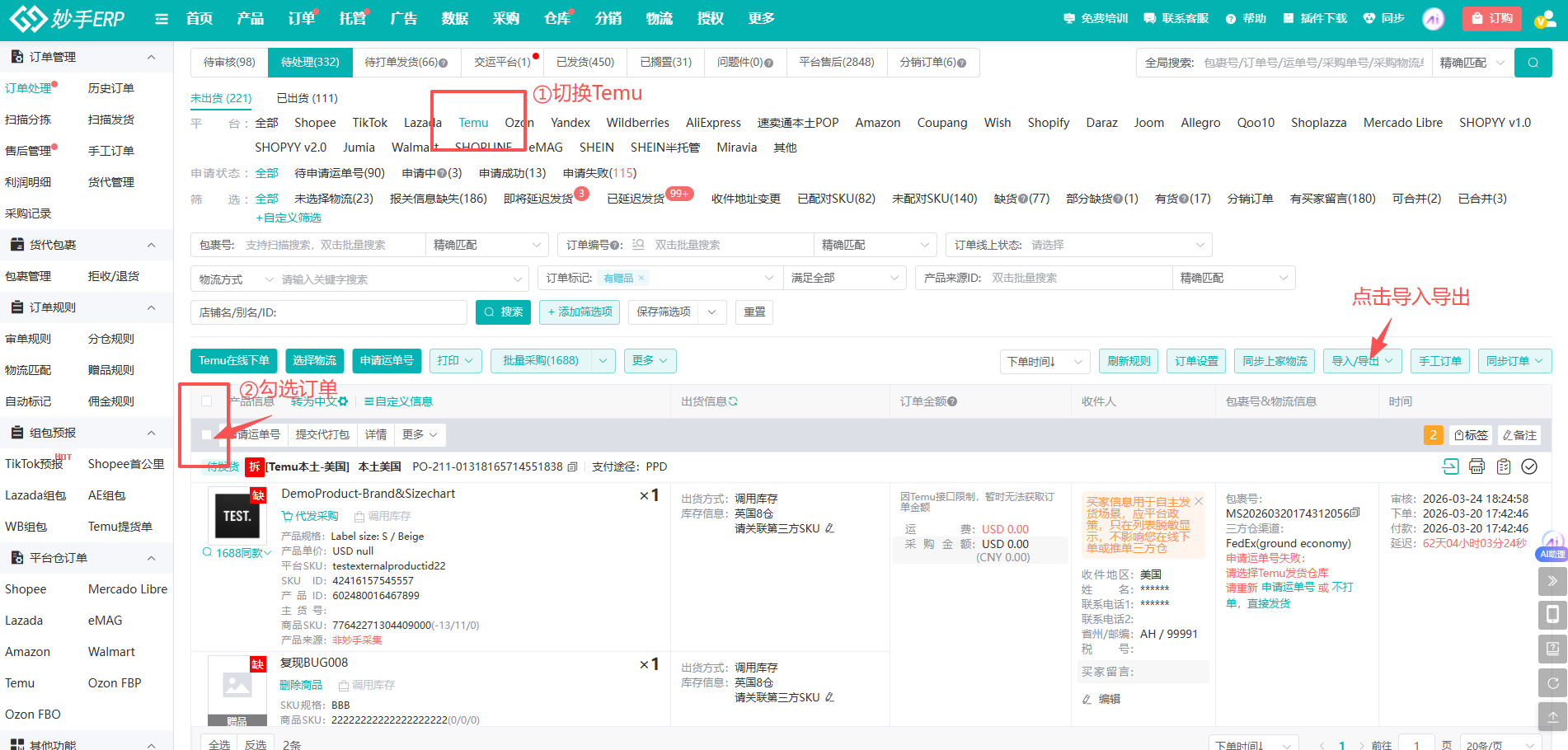Switch to the 平台售后(2848) tab
The width and height of the screenshot is (1568, 750).
click(x=837, y=63)
